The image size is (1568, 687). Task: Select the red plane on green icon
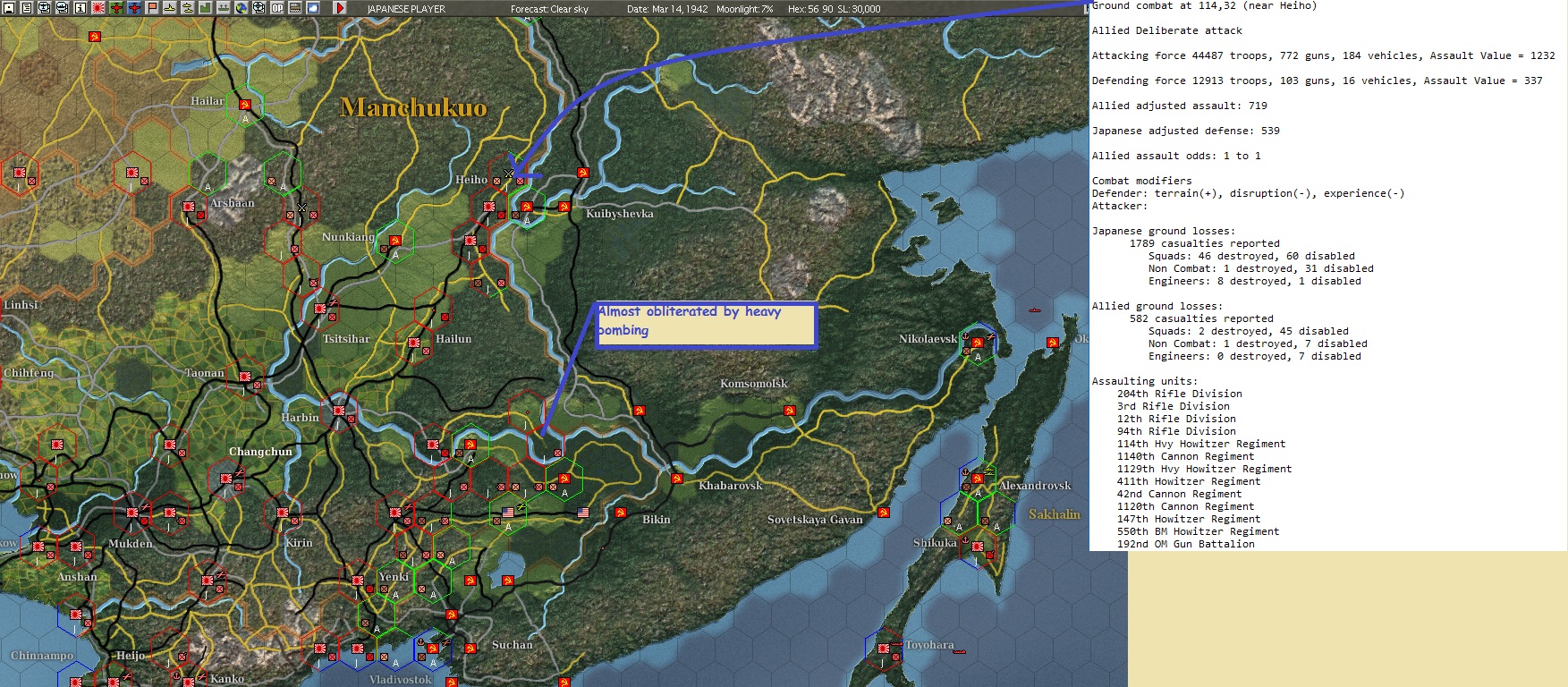coord(115,8)
